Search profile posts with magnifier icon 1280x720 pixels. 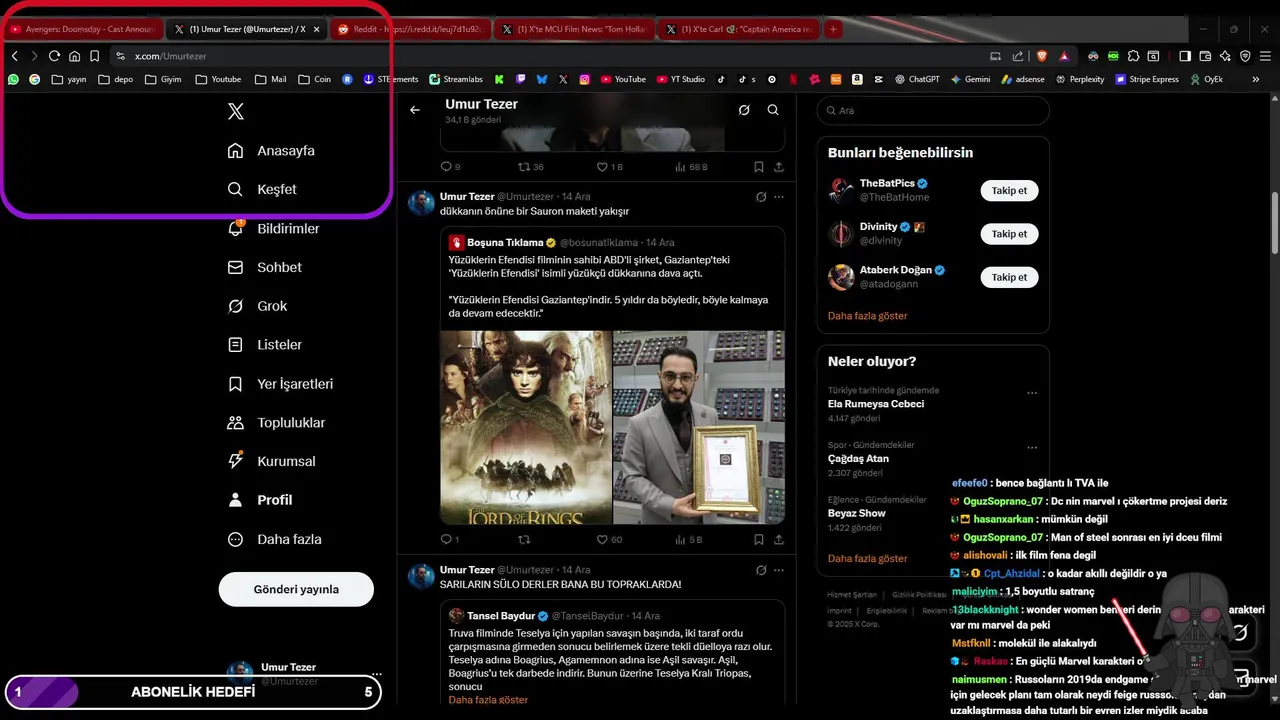(773, 110)
